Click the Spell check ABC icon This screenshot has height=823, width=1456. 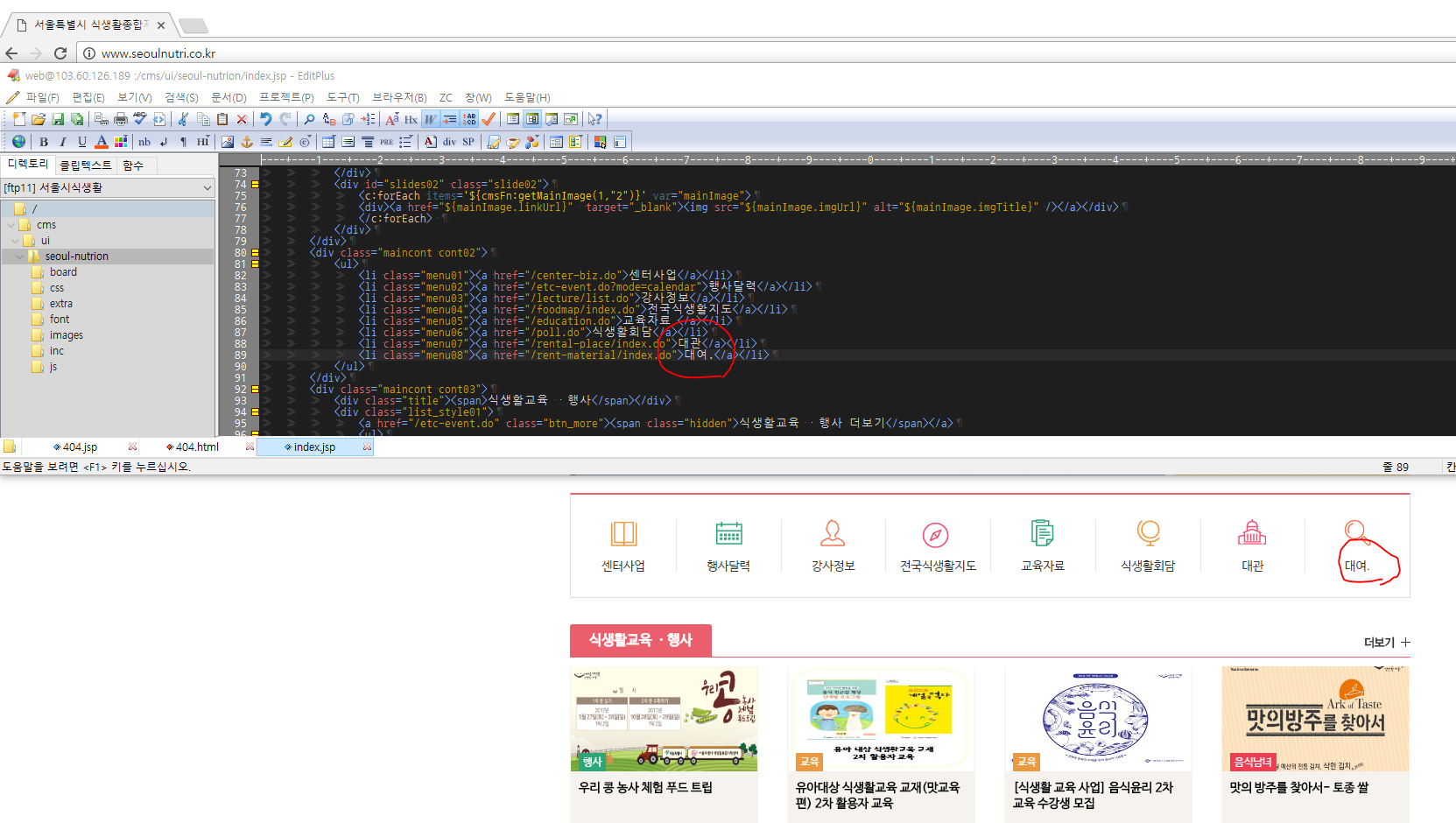coord(140,119)
